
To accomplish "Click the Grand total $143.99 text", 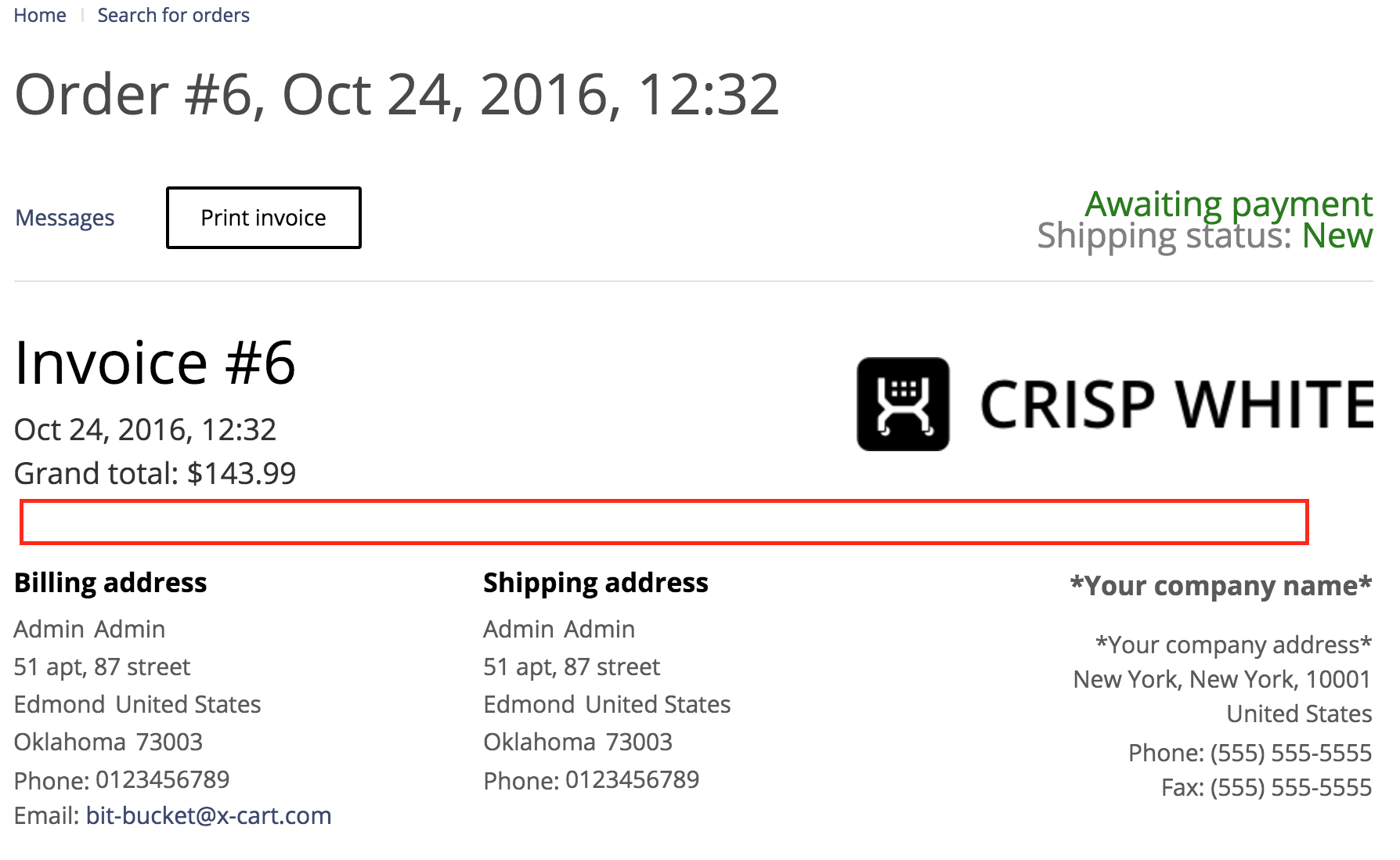I will point(155,474).
